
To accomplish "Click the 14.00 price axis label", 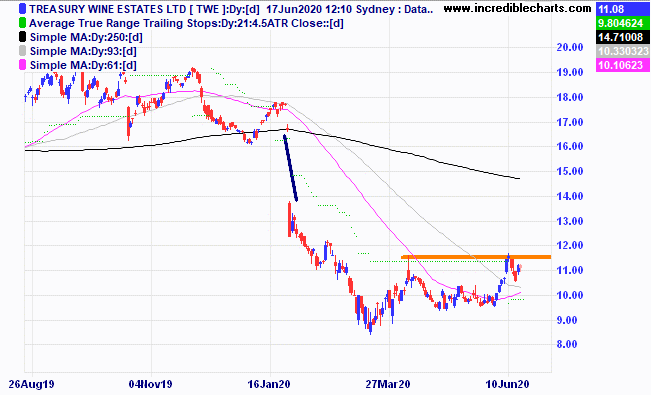I will coord(570,196).
